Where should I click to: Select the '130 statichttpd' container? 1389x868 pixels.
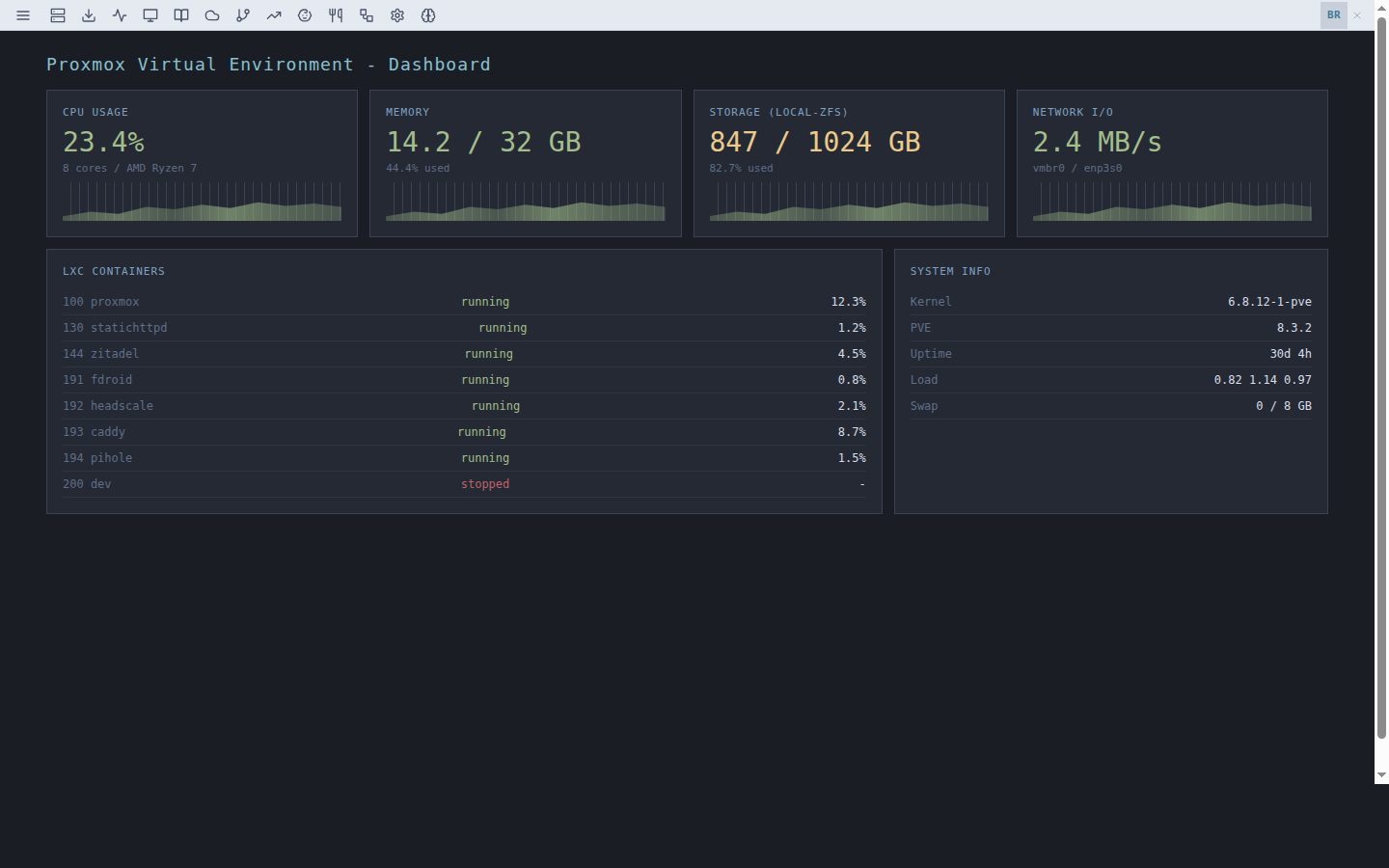click(x=464, y=328)
